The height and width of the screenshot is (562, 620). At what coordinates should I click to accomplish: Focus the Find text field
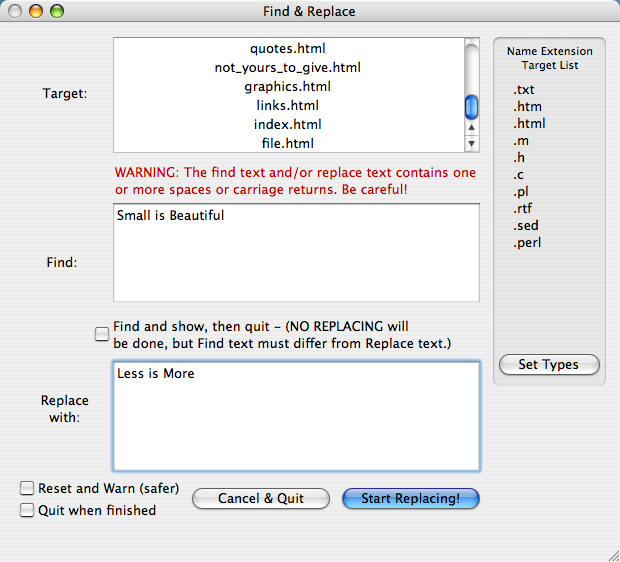pyautogui.click(x=296, y=253)
